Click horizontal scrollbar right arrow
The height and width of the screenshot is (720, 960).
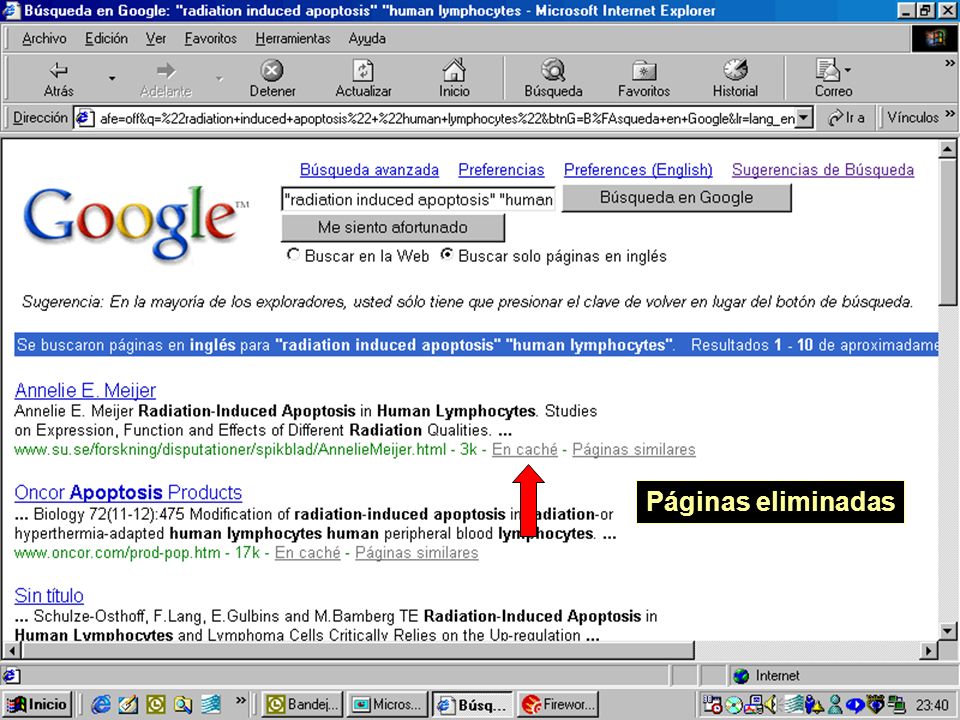[x=929, y=650]
